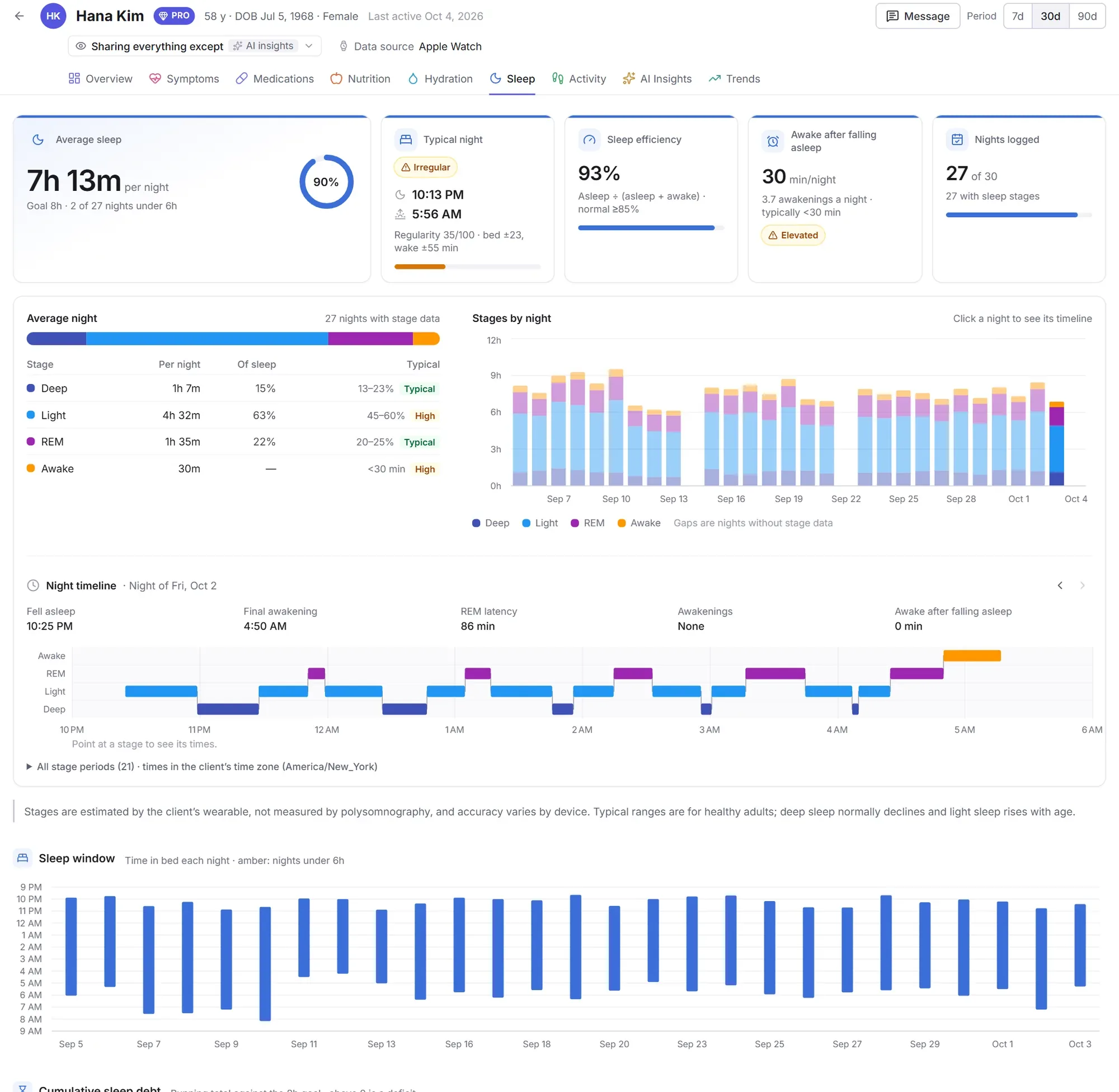The height and width of the screenshot is (1092, 1119).
Task: Switch period to 90d
Action: click(1087, 16)
